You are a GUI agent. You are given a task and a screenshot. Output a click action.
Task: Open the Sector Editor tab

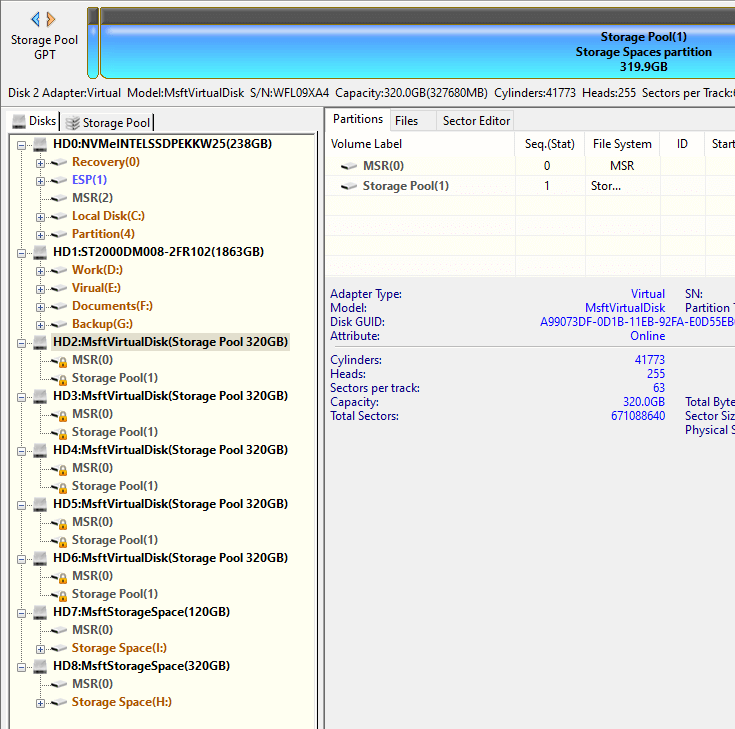pyautogui.click(x=476, y=121)
